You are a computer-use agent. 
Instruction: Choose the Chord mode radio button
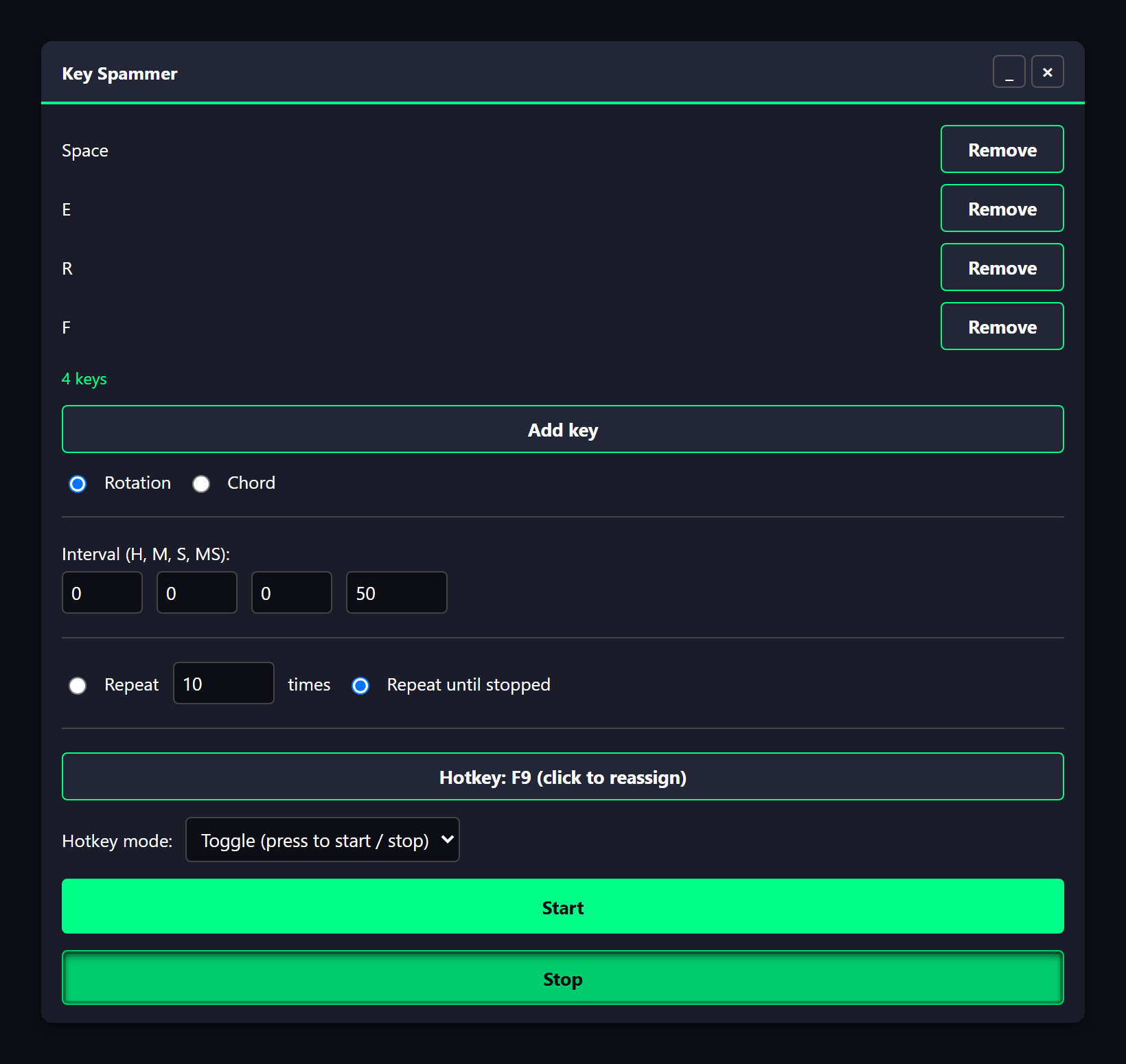(201, 484)
